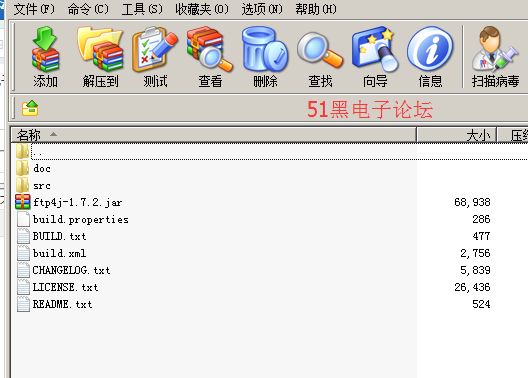Click the 26,436 size value
This screenshot has width=528, height=378.
coord(472,287)
